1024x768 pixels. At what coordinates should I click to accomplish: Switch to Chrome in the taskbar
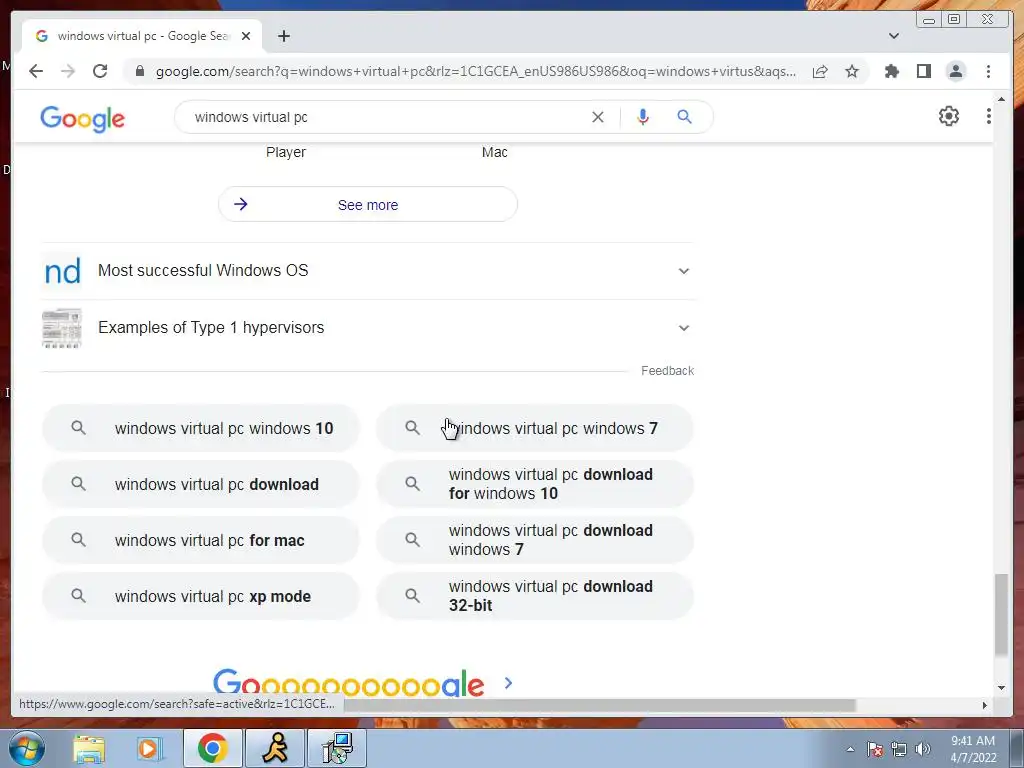coord(213,748)
